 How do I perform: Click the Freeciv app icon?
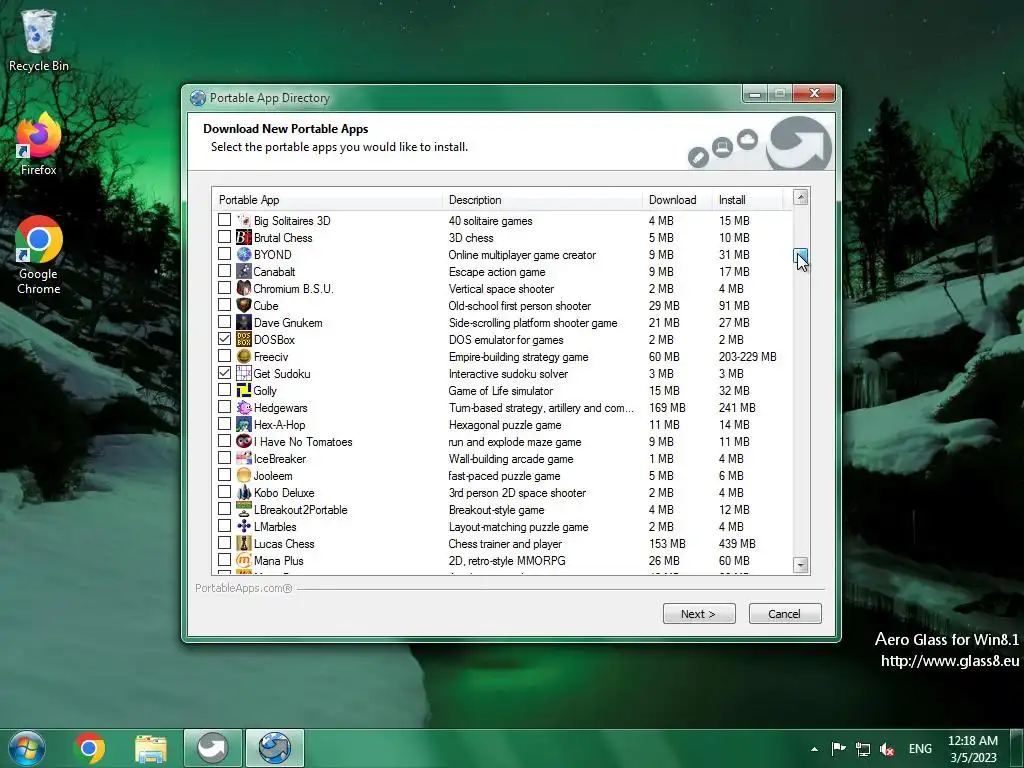(244, 357)
